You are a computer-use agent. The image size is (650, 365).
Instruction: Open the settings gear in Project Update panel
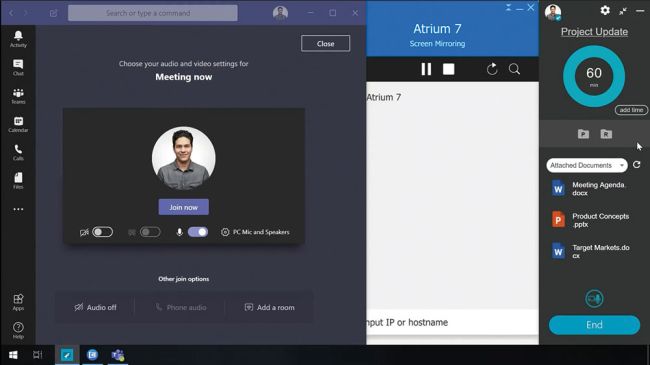tap(605, 10)
